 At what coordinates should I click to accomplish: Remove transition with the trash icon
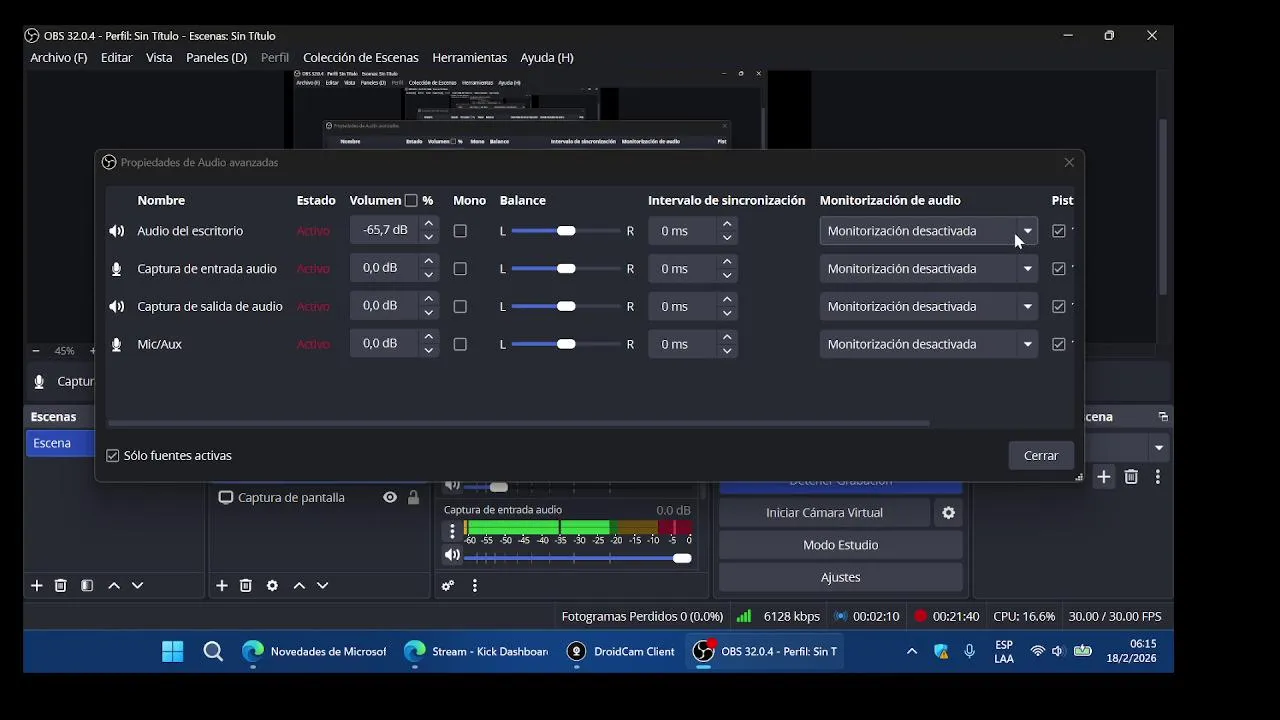tap(1131, 477)
